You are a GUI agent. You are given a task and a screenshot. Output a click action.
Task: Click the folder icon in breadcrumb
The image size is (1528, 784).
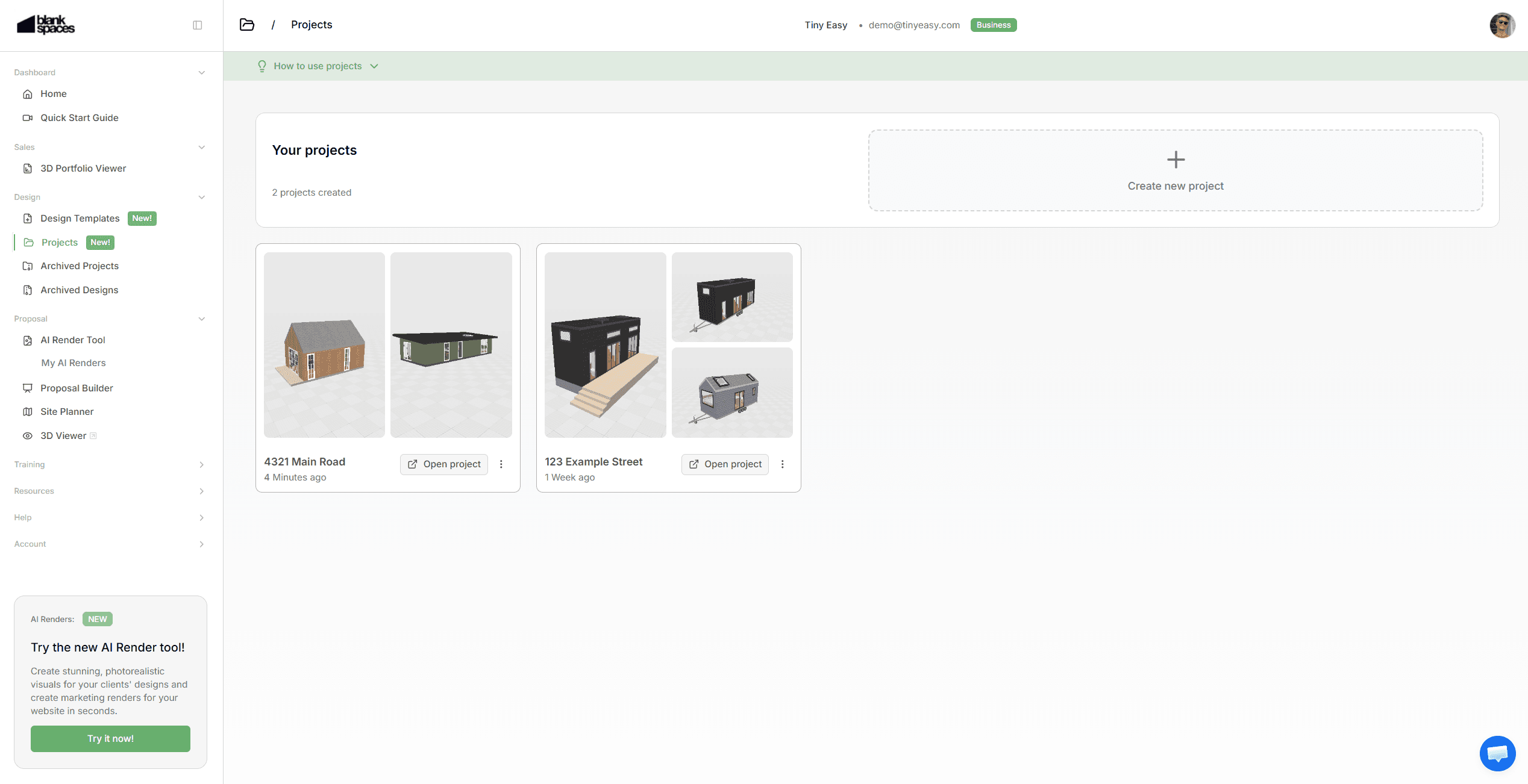point(246,25)
